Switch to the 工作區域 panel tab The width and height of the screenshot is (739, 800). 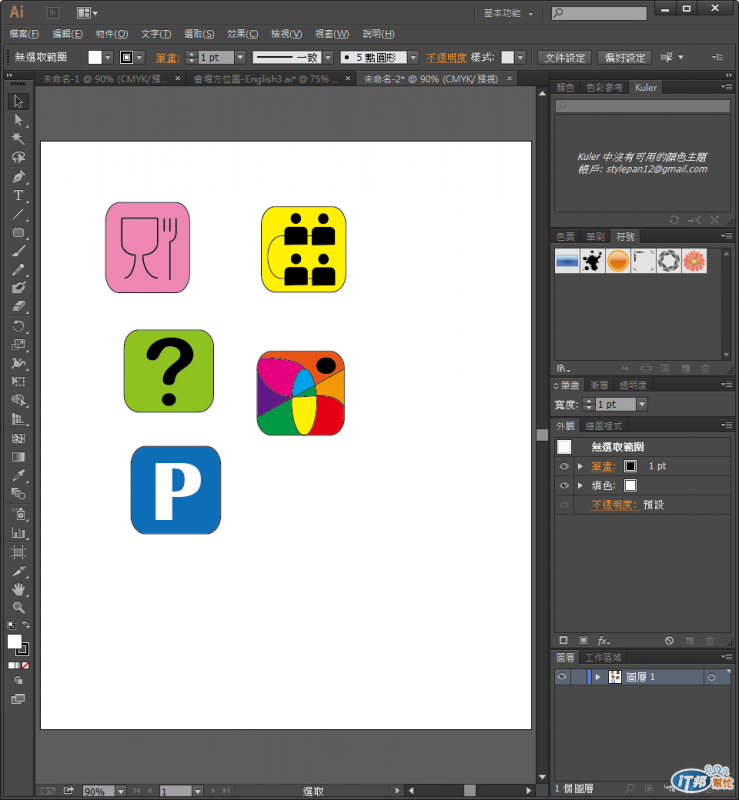(x=603, y=658)
